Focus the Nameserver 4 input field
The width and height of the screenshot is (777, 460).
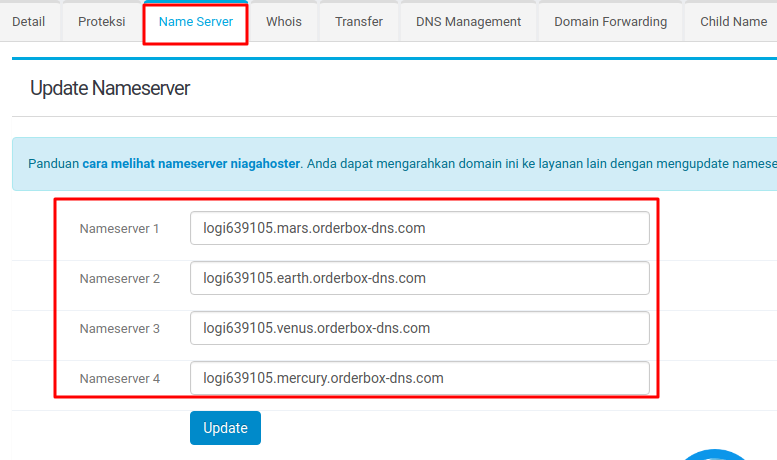(420, 378)
